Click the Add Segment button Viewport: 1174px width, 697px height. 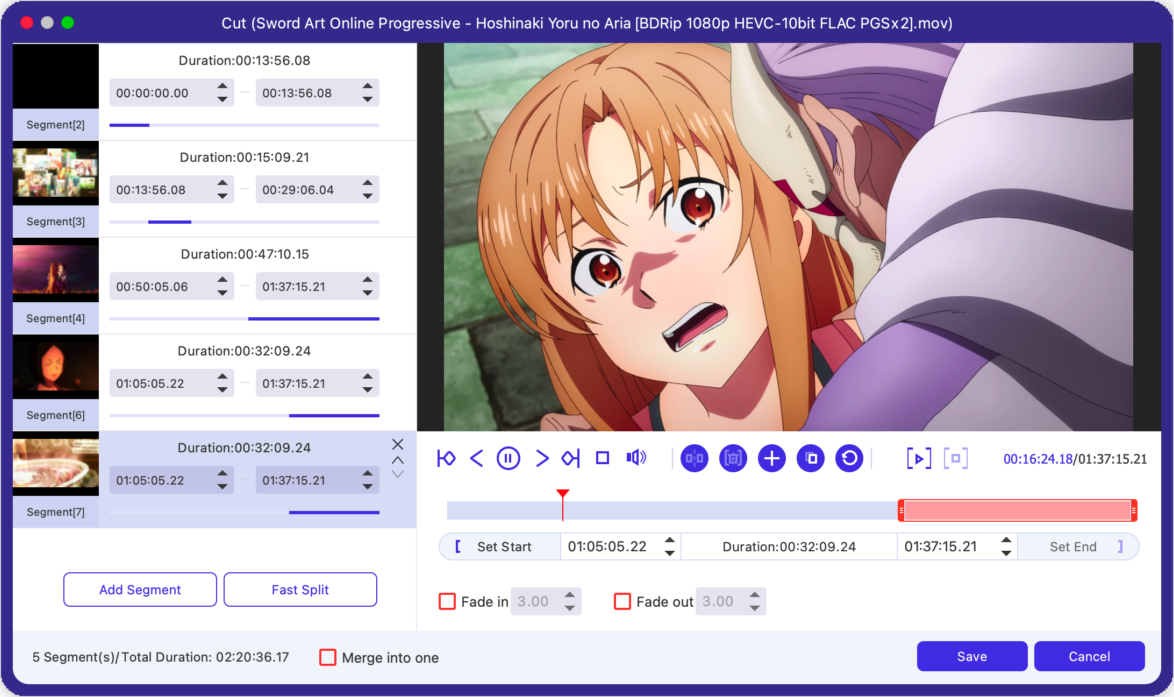point(140,590)
